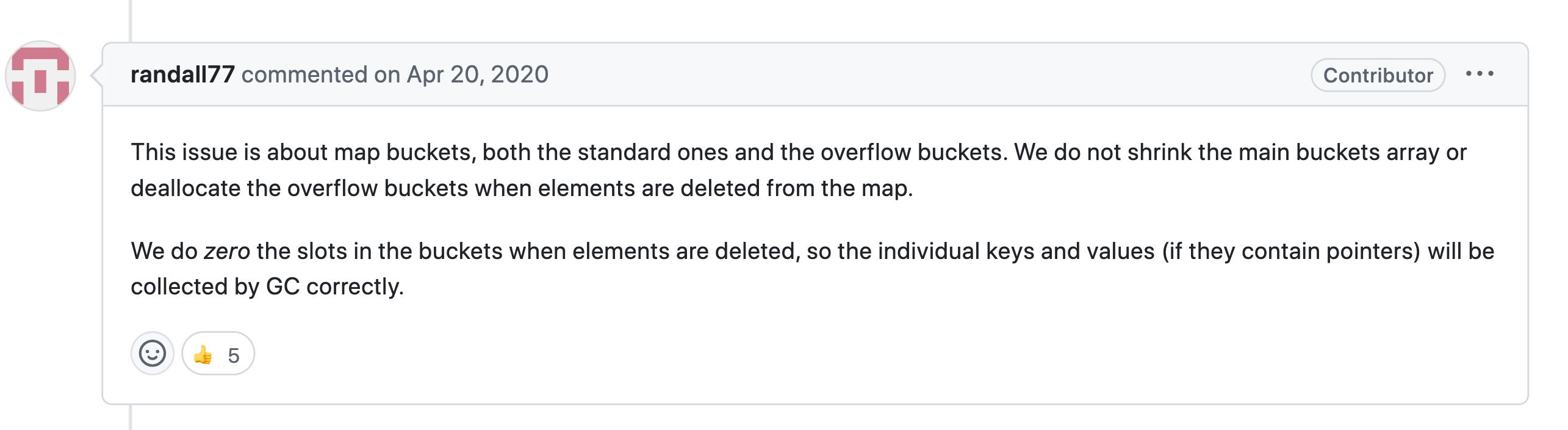This screenshot has height=430, width=1568.
Task: Click the paragraph starting with This issue
Action: click(799, 170)
